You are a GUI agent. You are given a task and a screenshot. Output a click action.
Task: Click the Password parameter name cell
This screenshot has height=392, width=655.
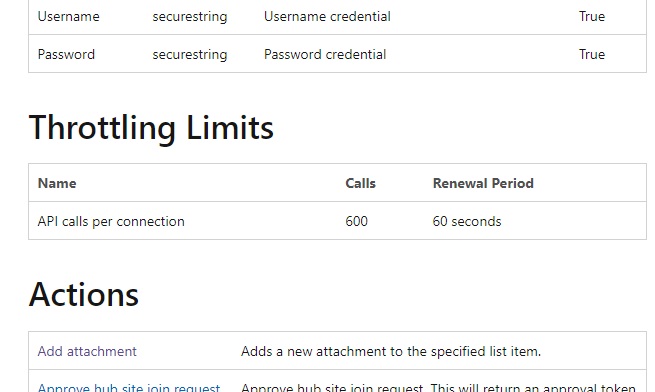(66, 54)
